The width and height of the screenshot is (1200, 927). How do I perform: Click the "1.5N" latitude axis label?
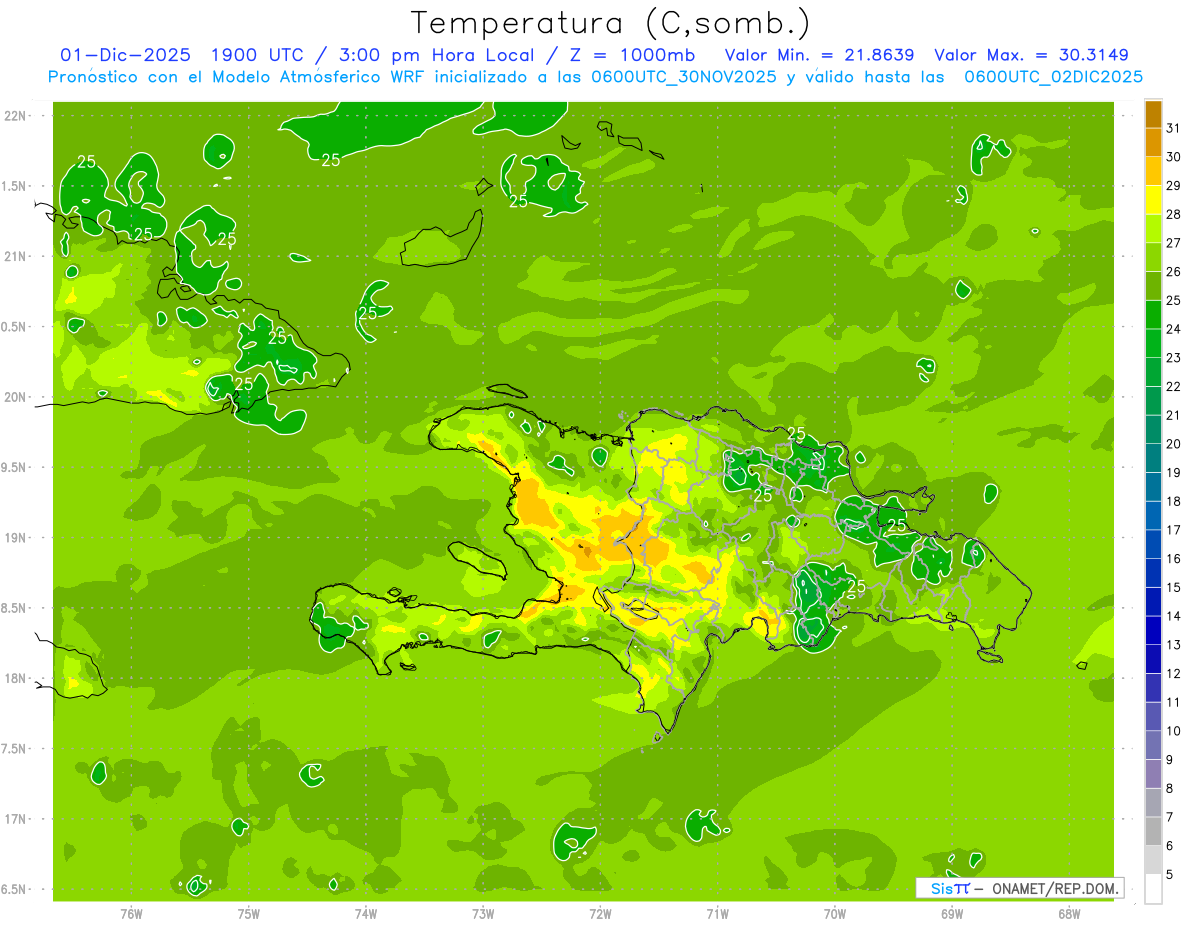[15, 186]
